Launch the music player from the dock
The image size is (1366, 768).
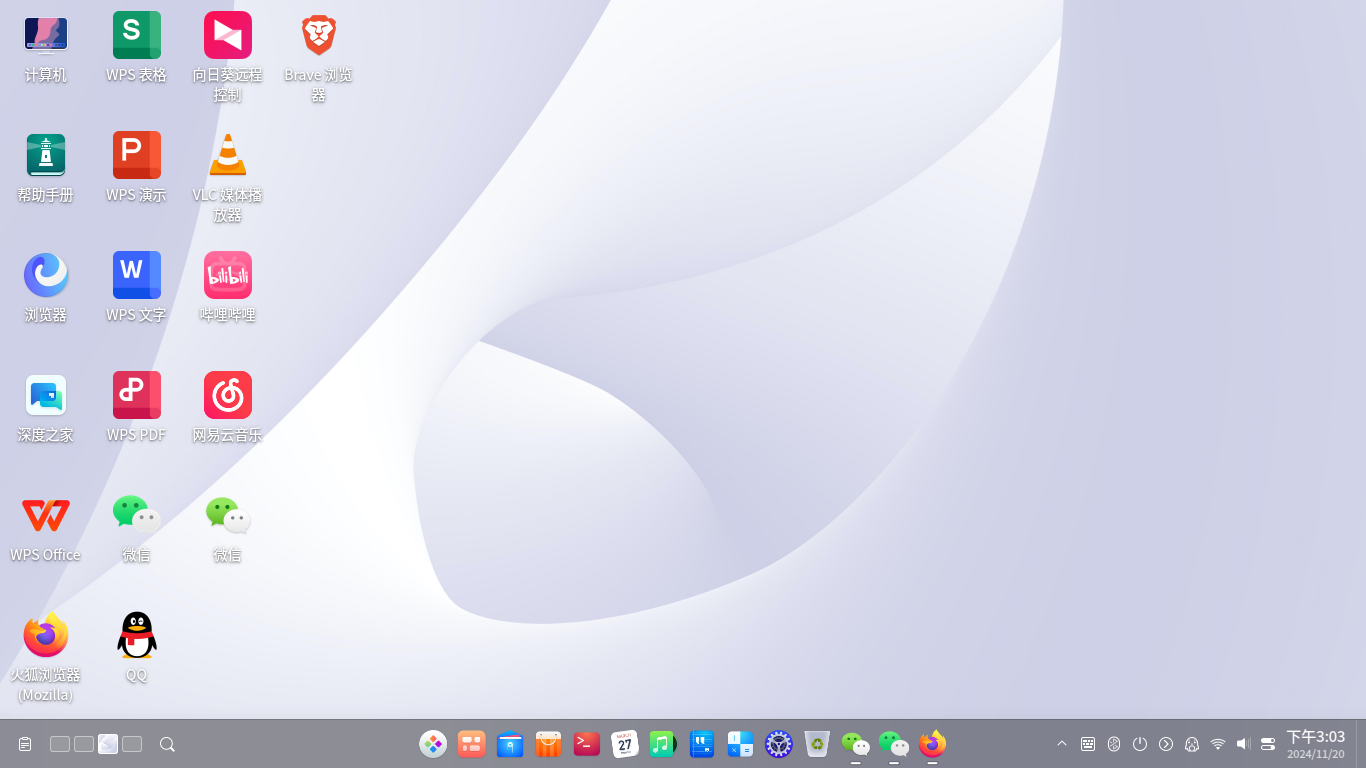coord(663,744)
